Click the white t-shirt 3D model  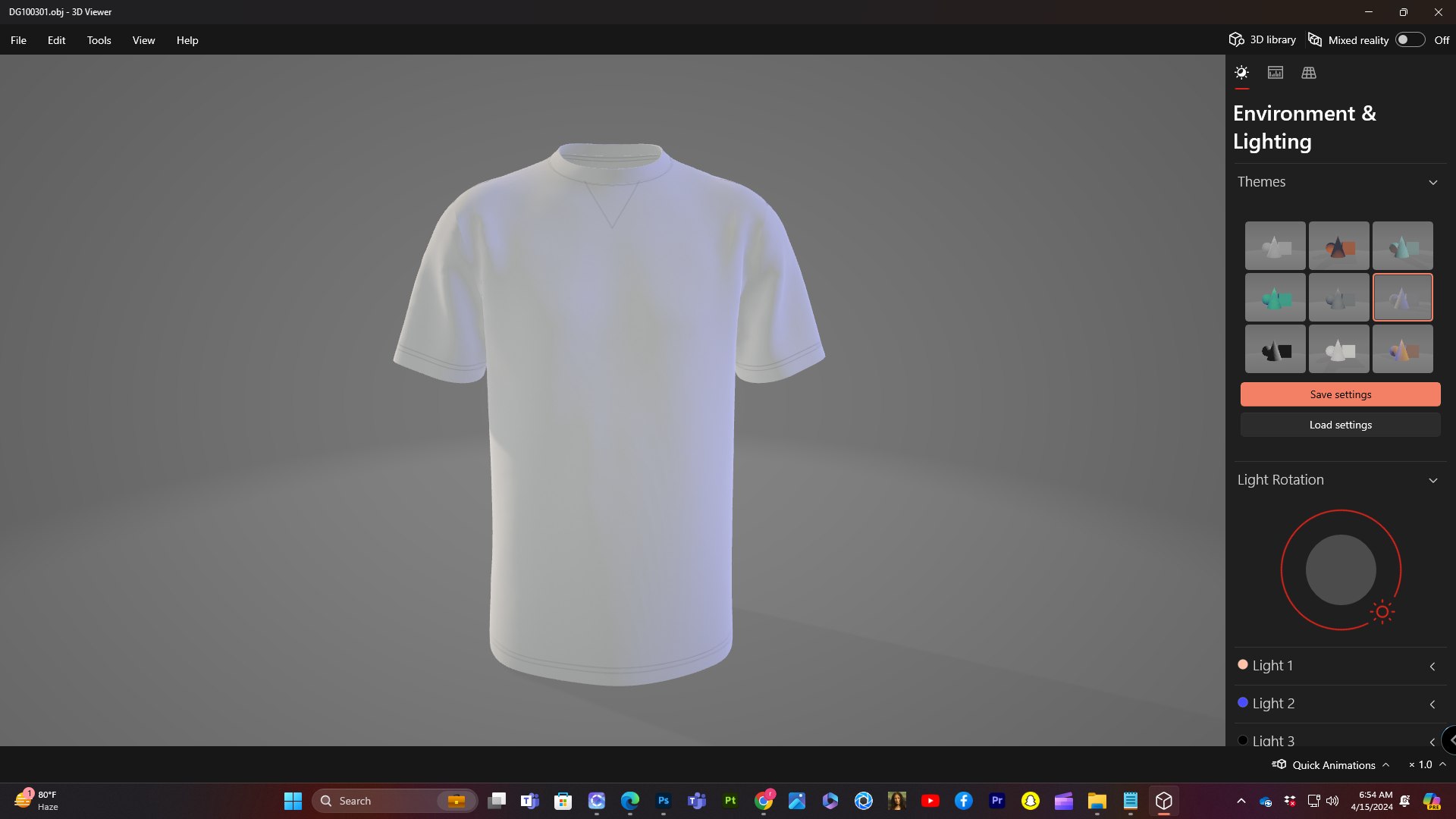click(x=609, y=413)
